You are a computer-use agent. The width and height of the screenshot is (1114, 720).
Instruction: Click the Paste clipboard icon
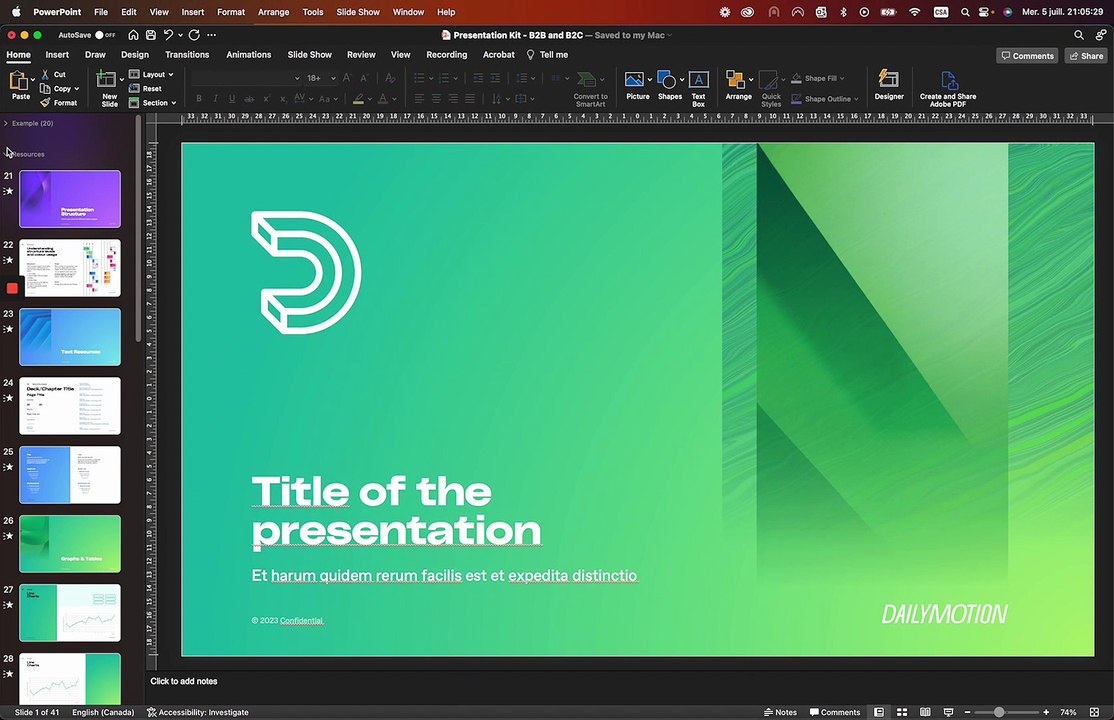coord(18,80)
